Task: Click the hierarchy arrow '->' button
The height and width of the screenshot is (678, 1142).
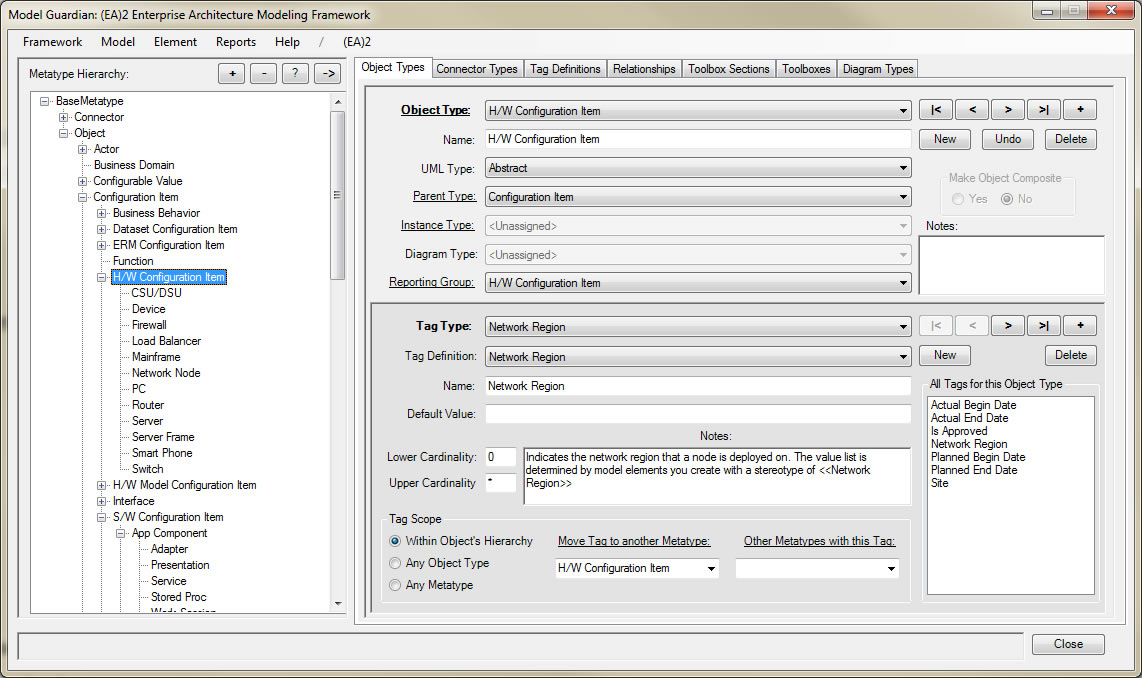Action: [x=328, y=74]
